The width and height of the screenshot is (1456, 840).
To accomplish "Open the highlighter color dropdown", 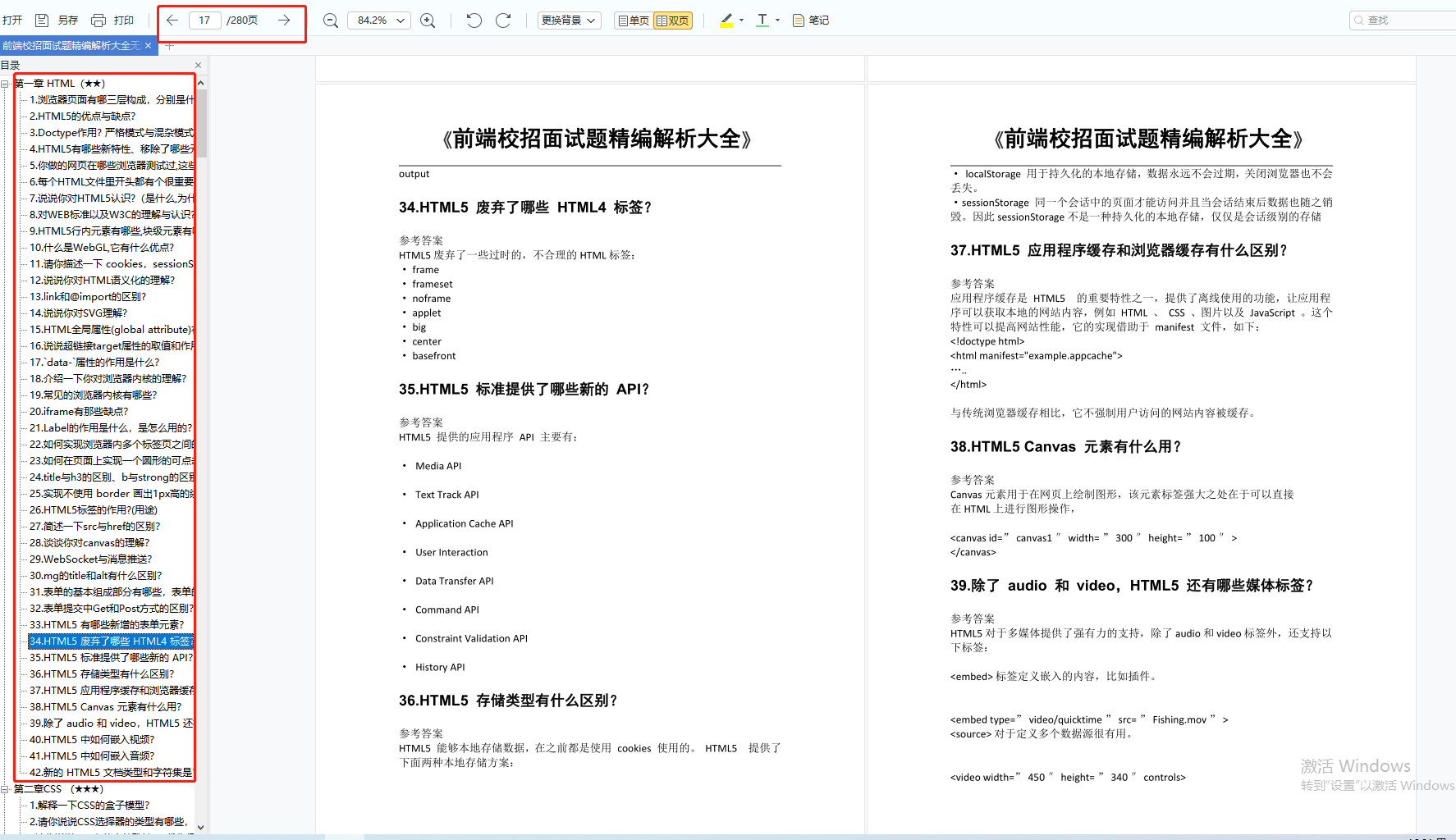I will (739, 20).
